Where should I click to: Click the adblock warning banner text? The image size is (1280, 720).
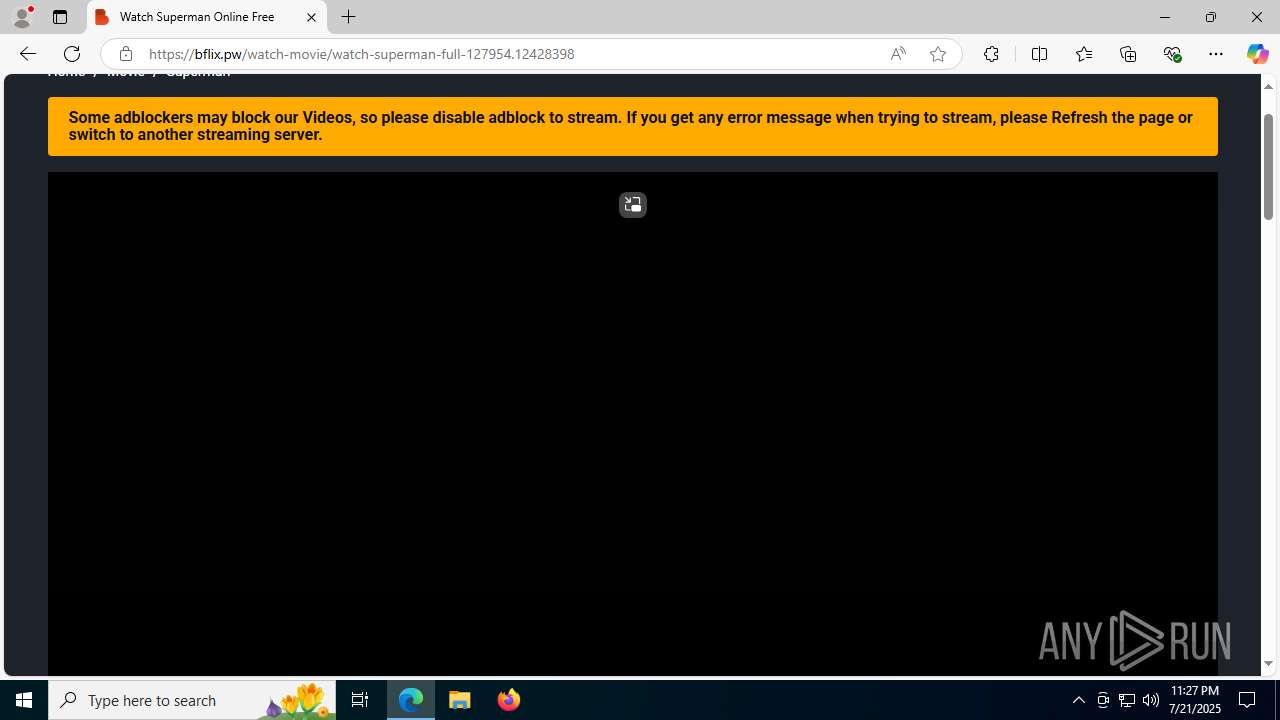[630, 126]
